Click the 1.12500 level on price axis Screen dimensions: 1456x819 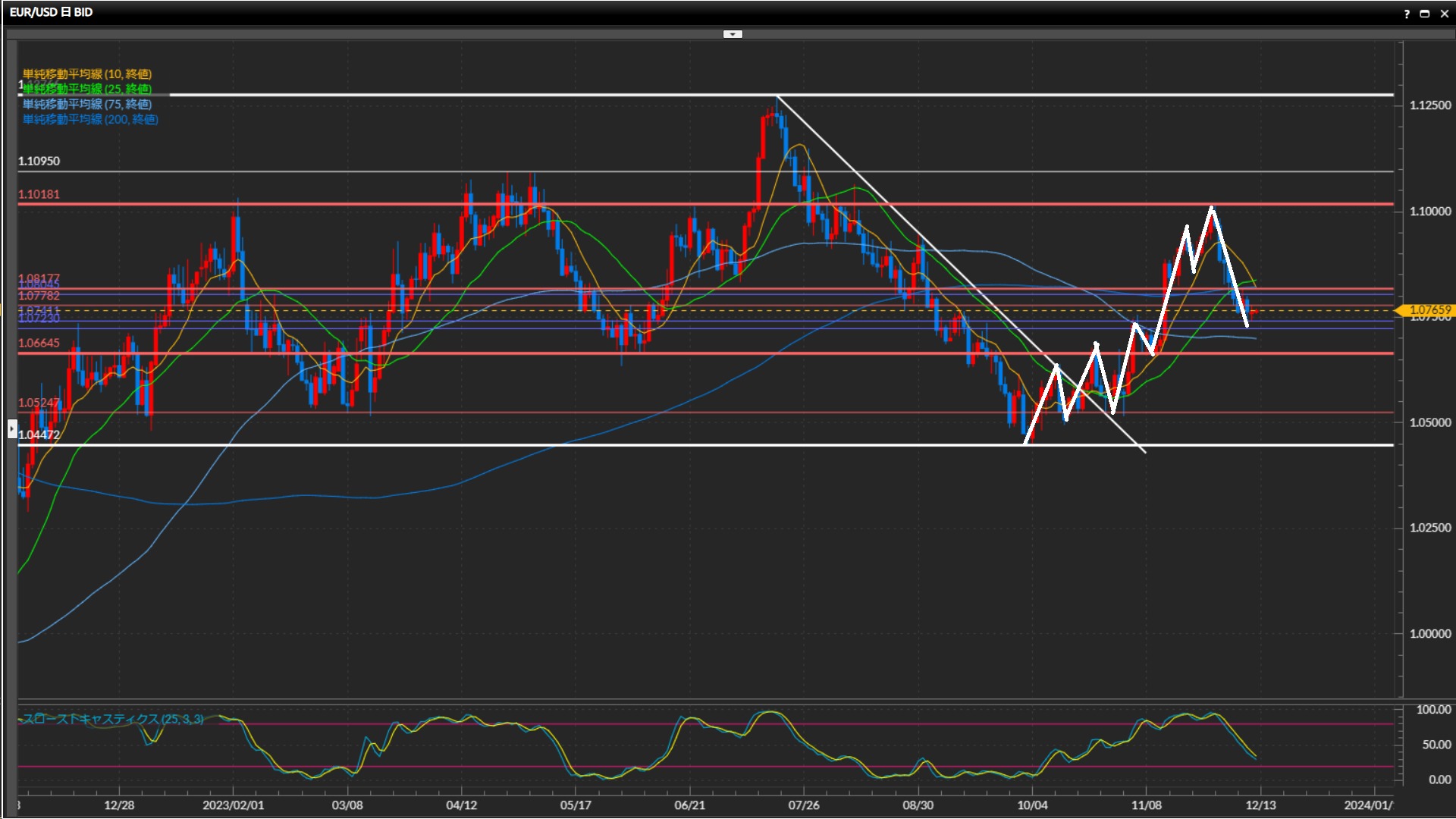click(x=1429, y=105)
